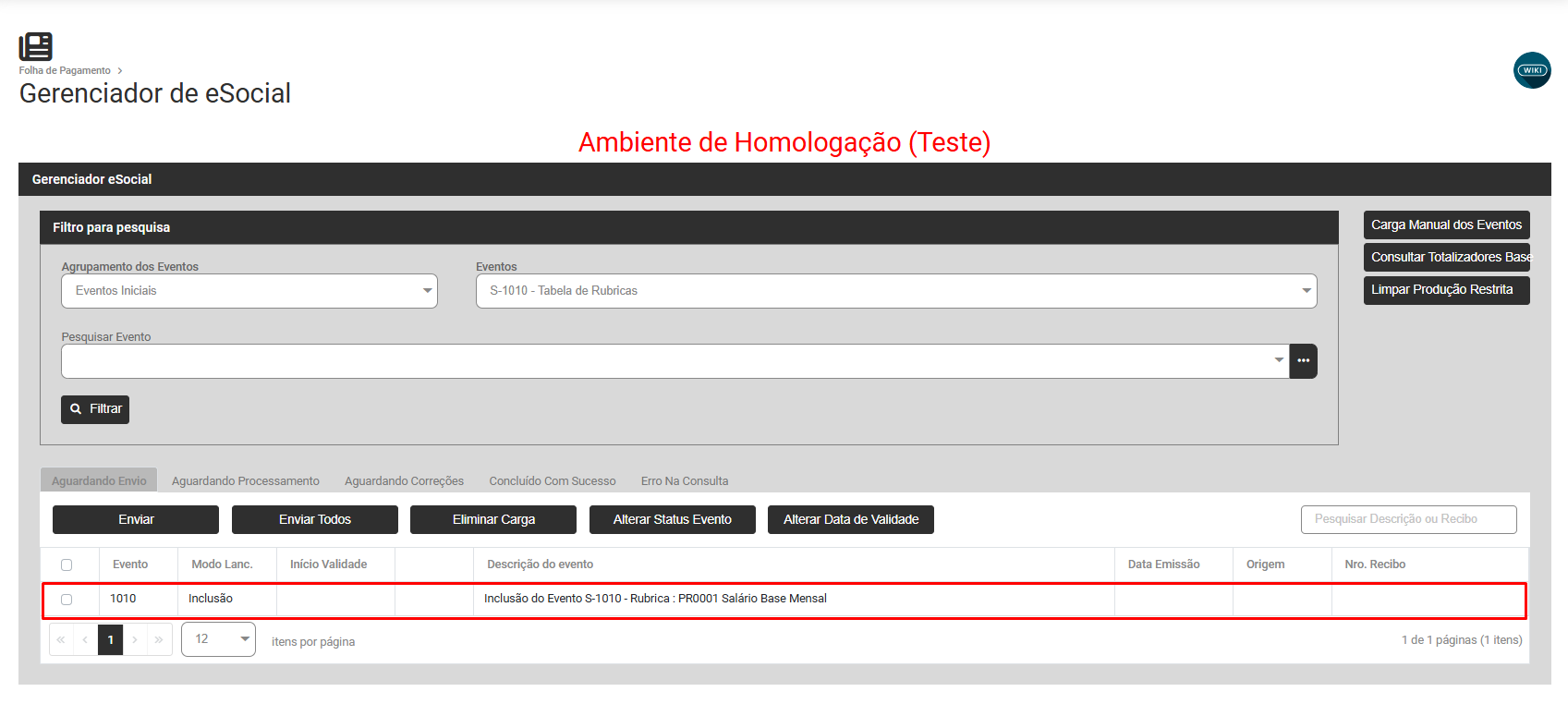
Task: Click Consultar Totalizadores Base button
Action: coord(1447,257)
